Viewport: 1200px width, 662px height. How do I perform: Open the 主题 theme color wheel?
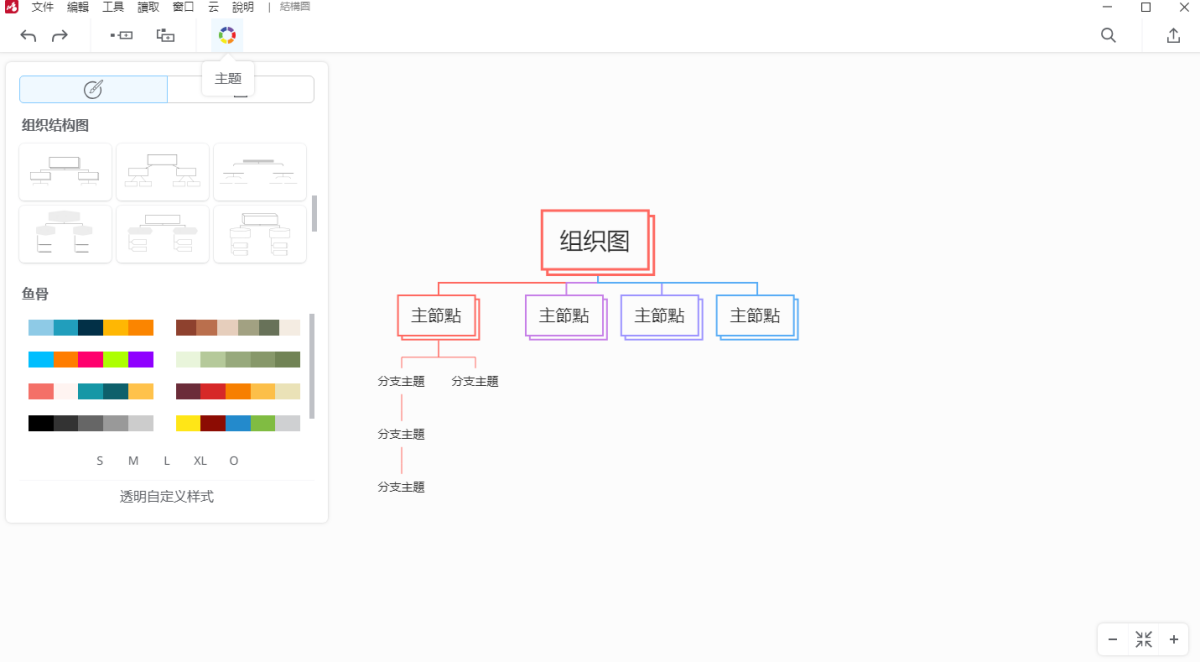227,35
